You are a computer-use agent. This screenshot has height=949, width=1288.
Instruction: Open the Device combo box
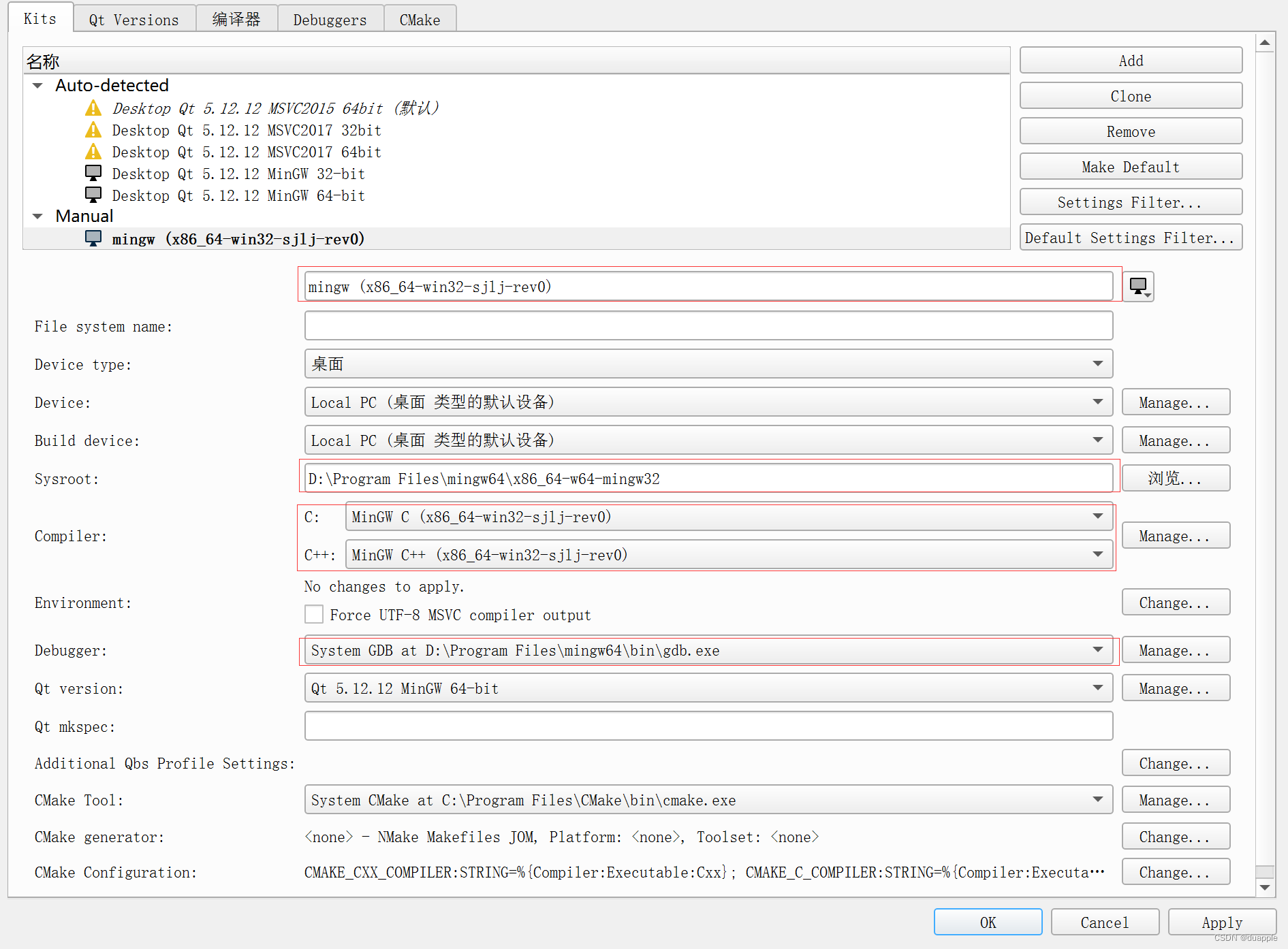(708, 402)
